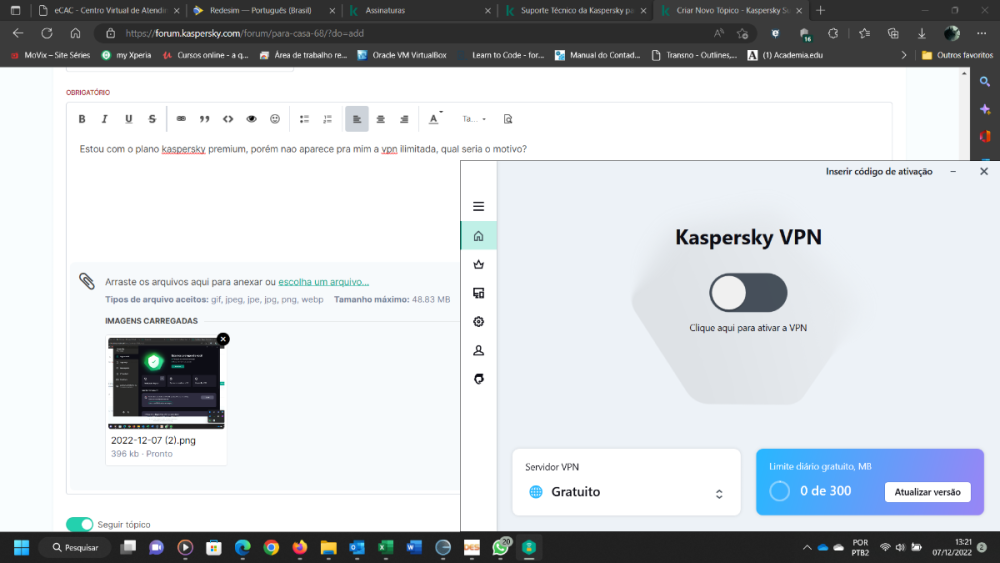The image size is (1000, 563).
Task: Open font size dropdown in editor
Action: pos(474,119)
